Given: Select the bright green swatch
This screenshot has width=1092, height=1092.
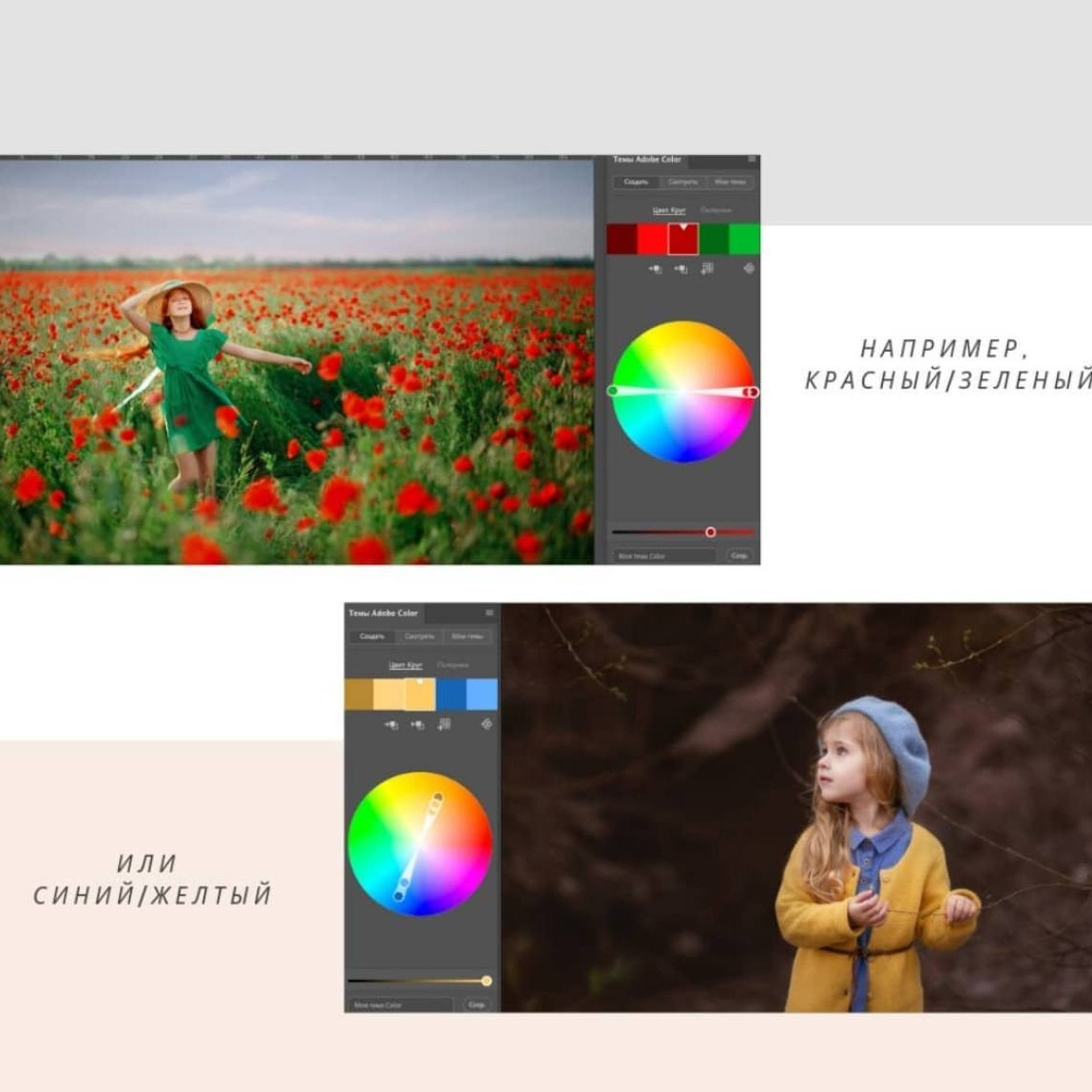Looking at the screenshot, I should click(744, 239).
